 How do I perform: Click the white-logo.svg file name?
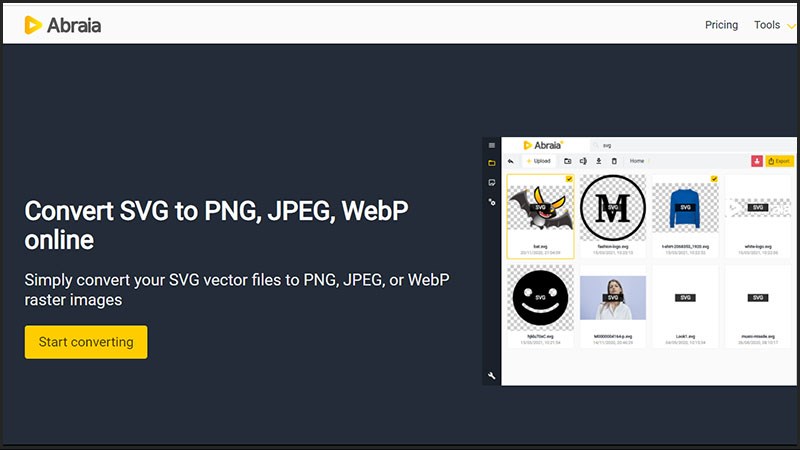(x=758, y=246)
